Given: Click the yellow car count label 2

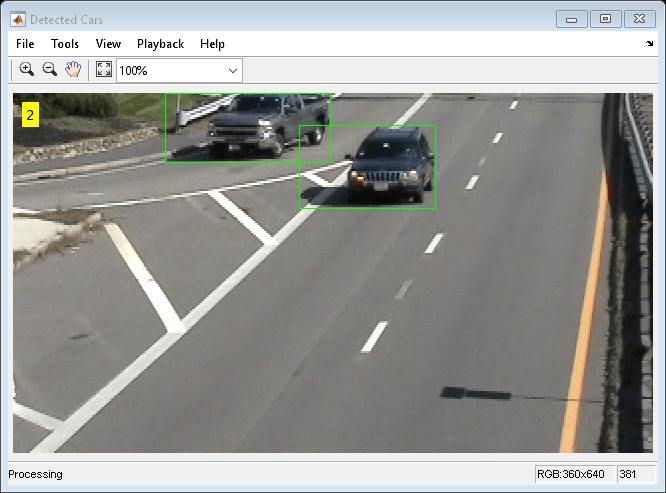Looking at the screenshot, I should pyautogui.click(x=30, y=115).
